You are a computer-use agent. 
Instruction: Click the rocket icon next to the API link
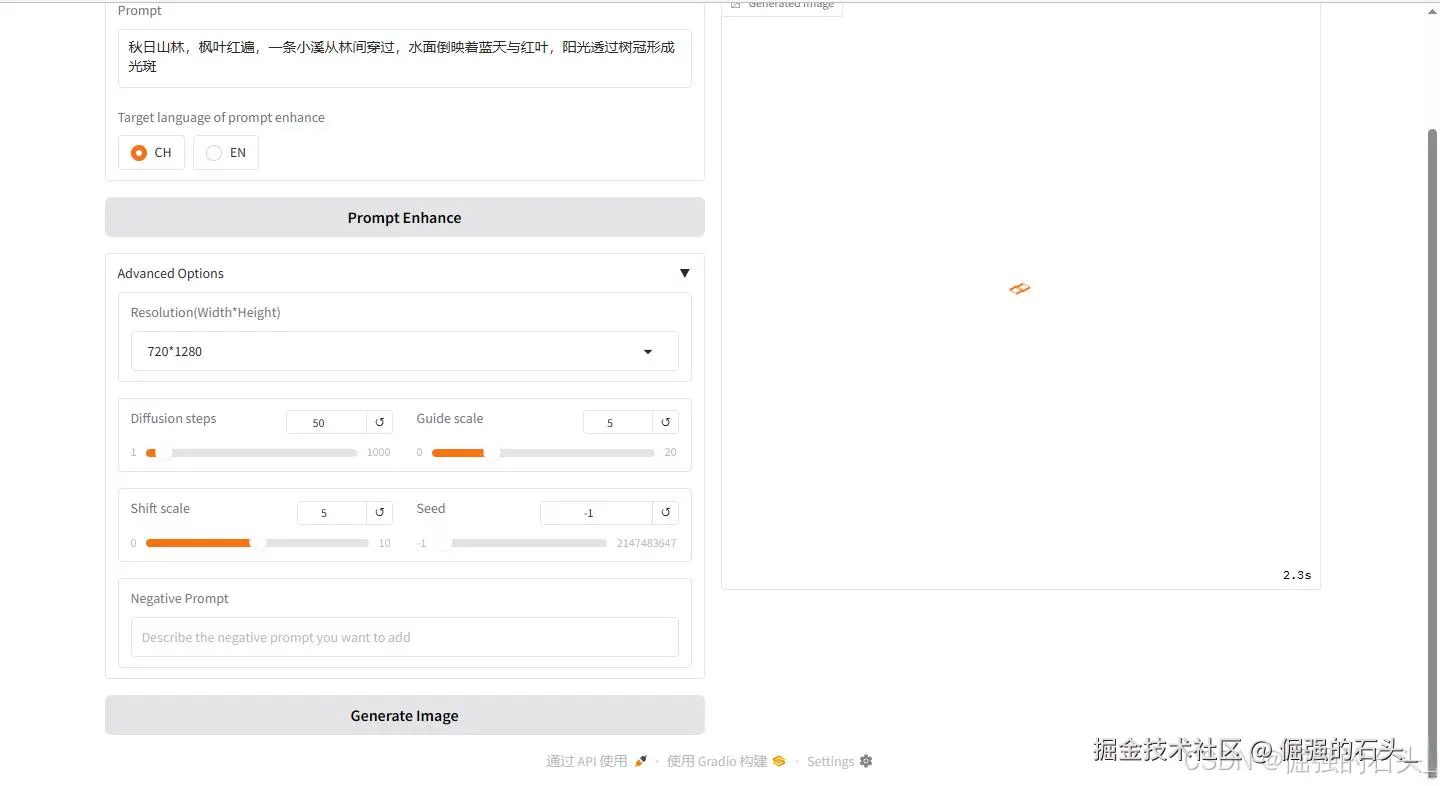[x=640, y=760]
